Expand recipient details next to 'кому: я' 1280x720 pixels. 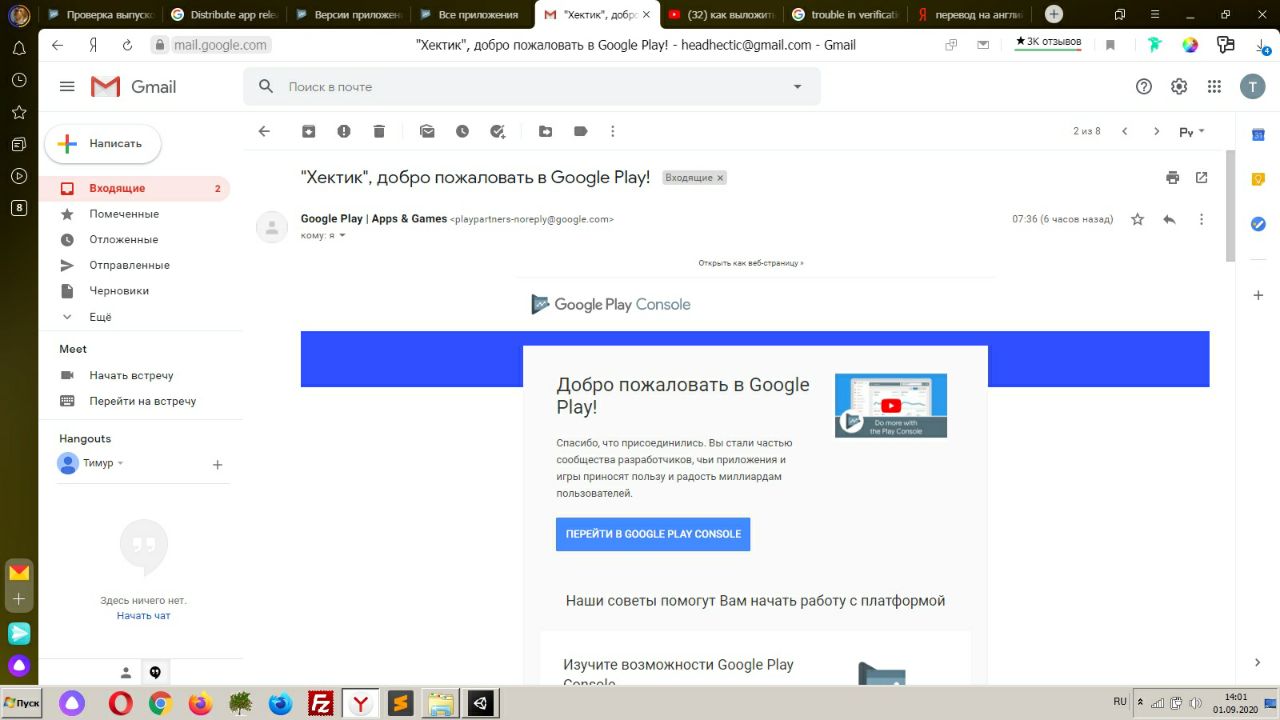342,236
